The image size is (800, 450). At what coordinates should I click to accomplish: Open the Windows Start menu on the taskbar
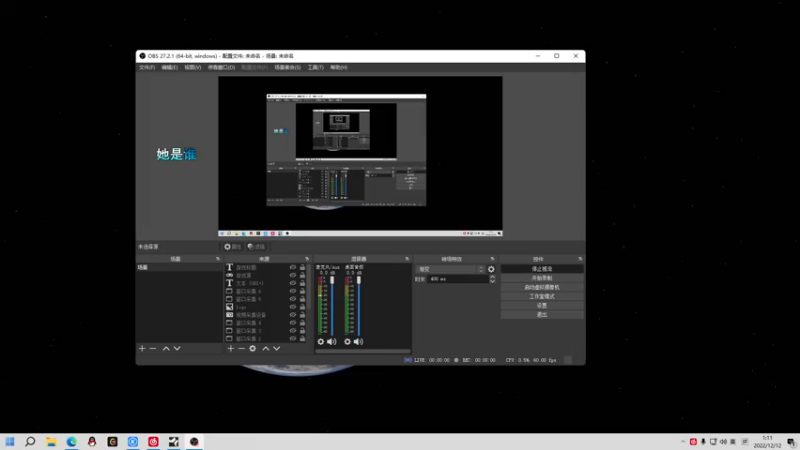10,442
